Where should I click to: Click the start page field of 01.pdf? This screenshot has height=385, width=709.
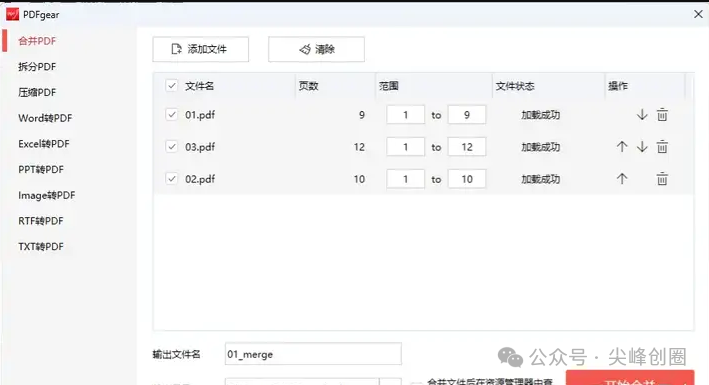[406, 114]
